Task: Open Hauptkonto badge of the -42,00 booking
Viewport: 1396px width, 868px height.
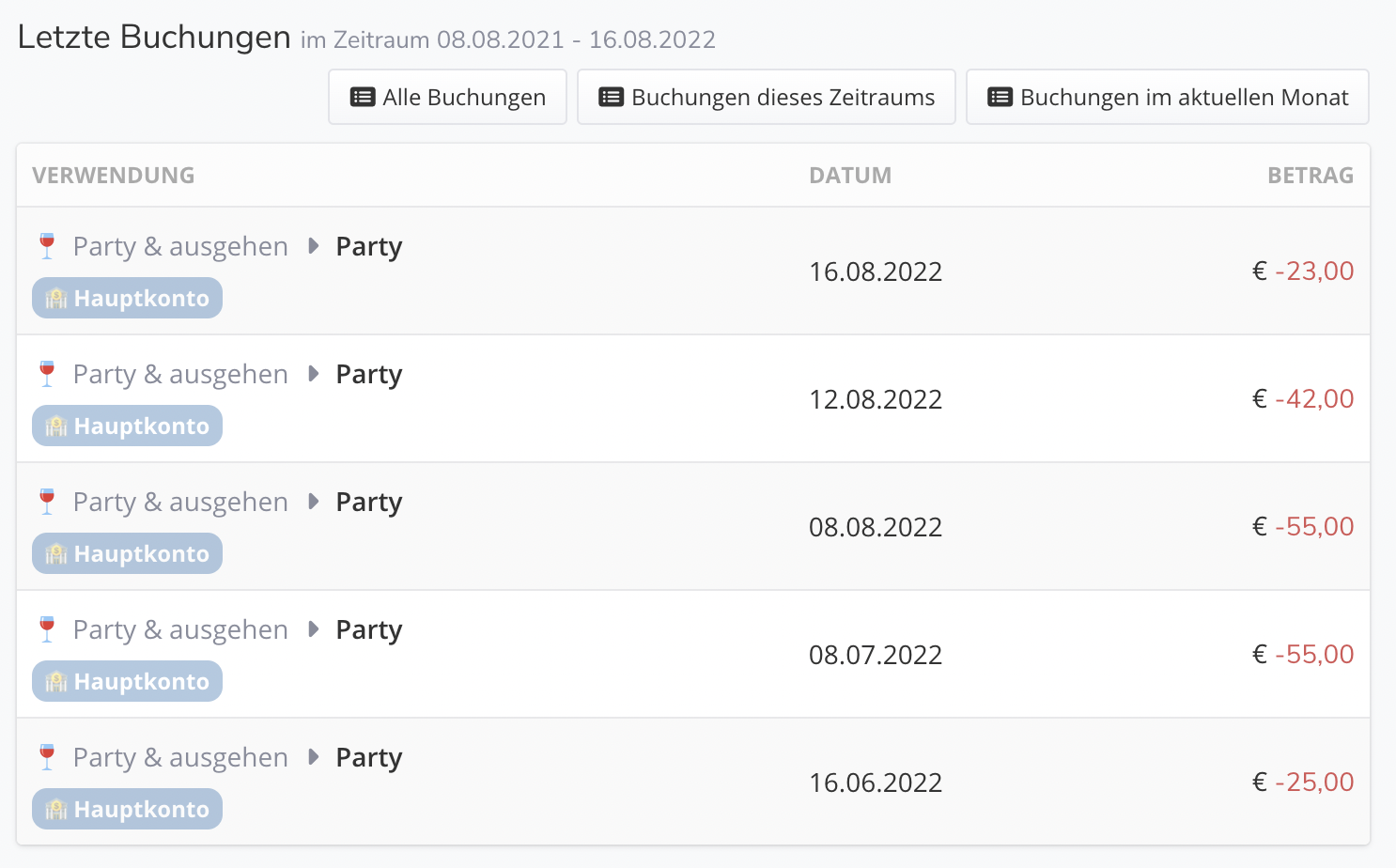Action: (x=127, y=426)
